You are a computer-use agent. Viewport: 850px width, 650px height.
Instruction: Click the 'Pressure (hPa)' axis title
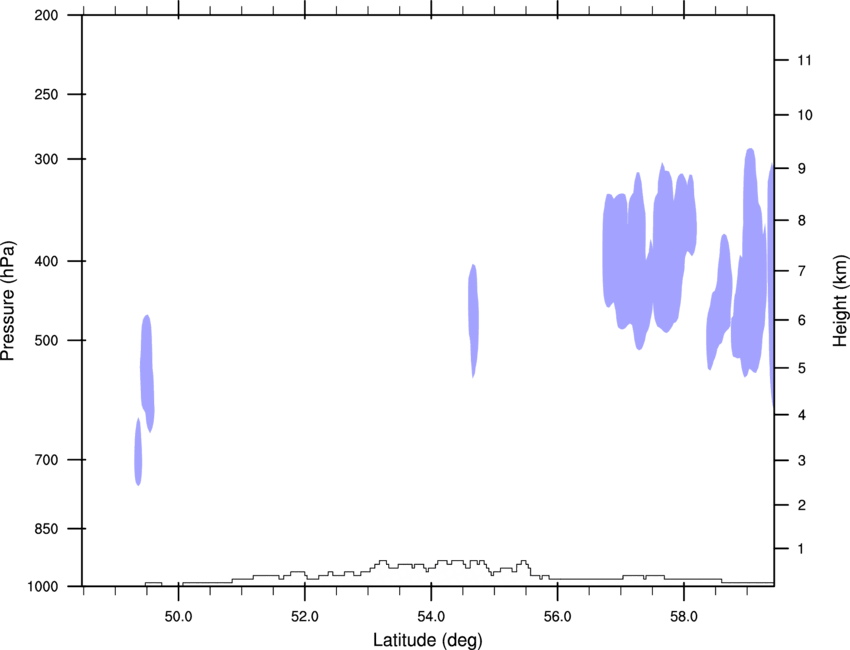click(8, 301)
